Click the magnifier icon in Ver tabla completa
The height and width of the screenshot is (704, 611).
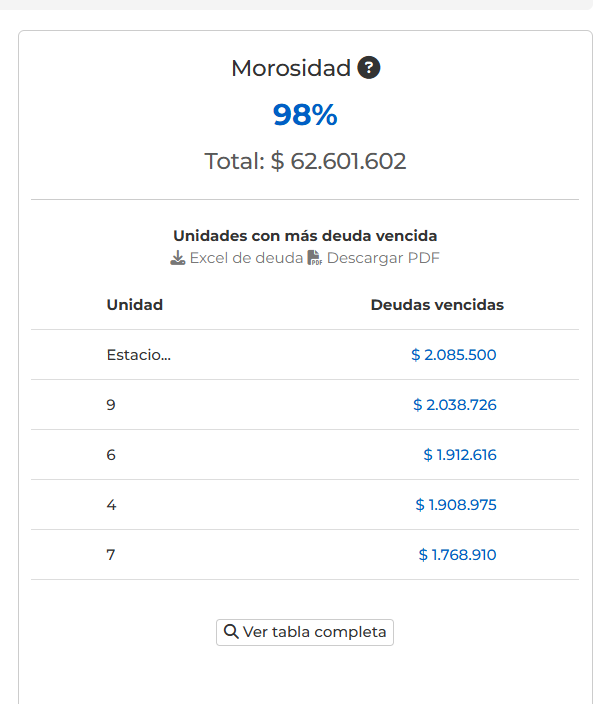click(231, 631)
